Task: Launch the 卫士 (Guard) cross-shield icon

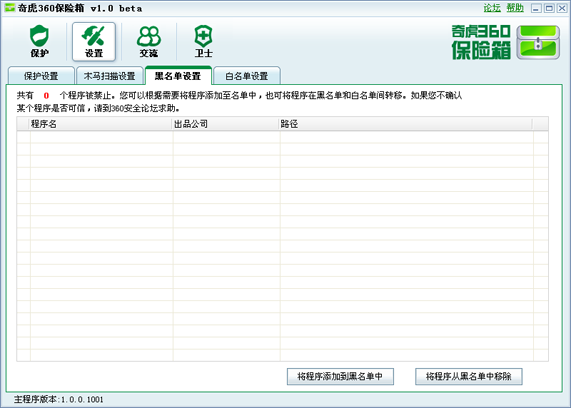Action: click(203, 41)
